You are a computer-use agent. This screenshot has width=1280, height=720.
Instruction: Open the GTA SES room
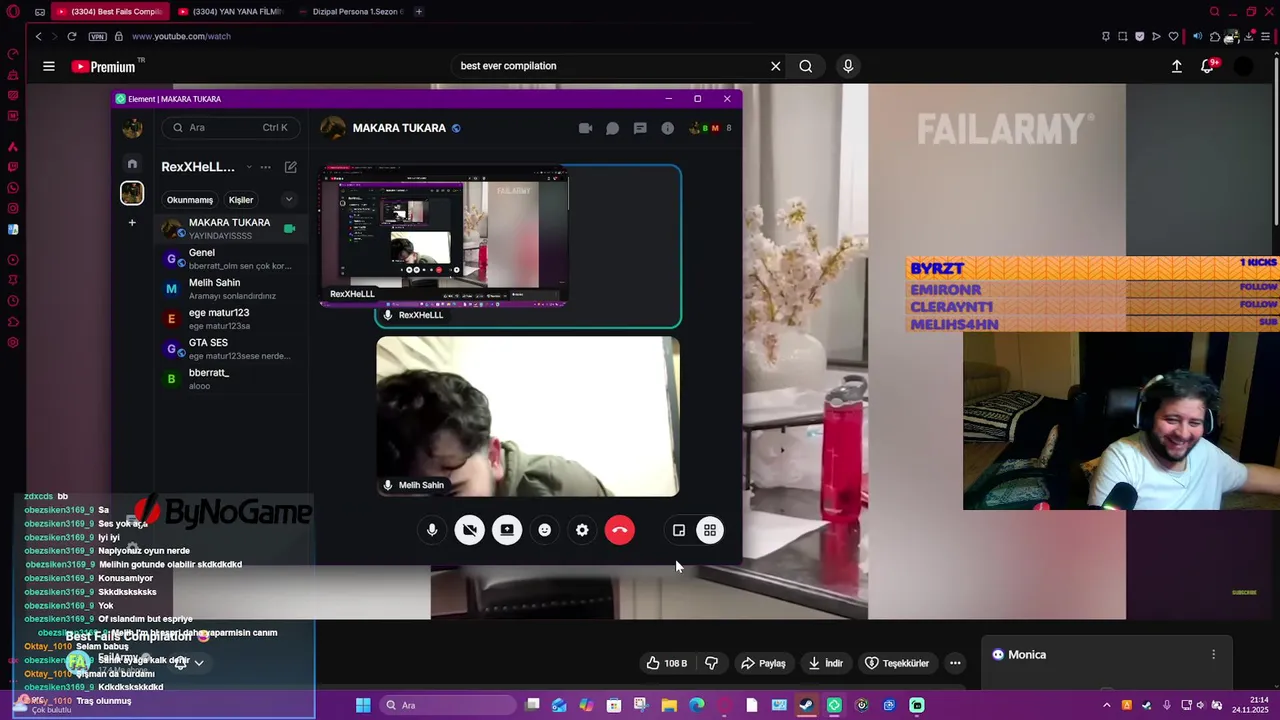230,349
